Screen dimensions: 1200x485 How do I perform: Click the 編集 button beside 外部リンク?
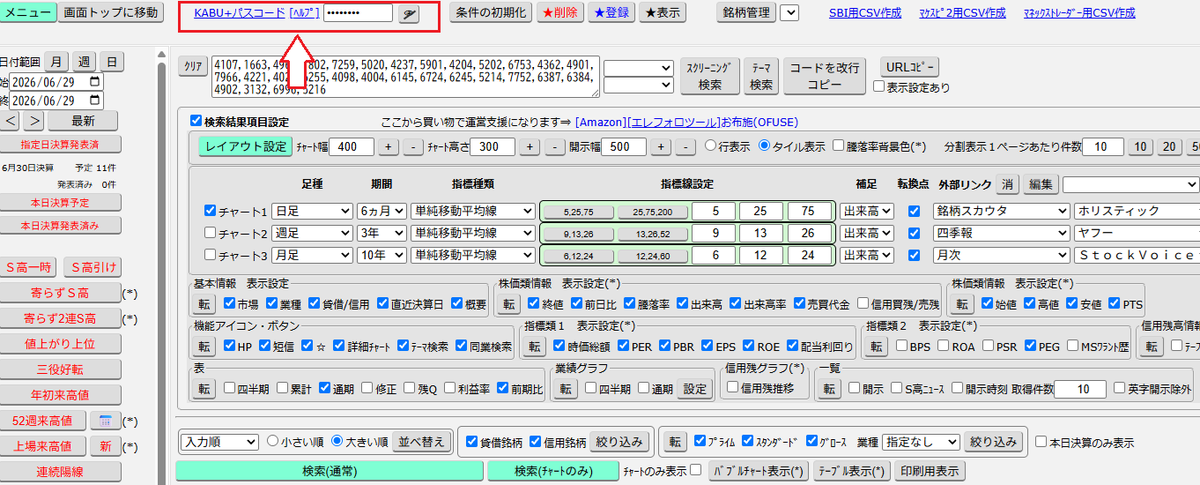[x=1041, y=185]
